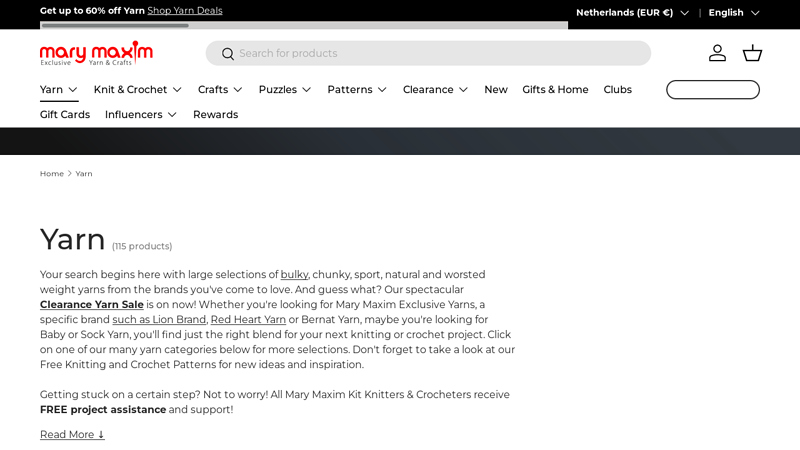Click the Shop Yarn Deals link
The height and width of the screenshot is (450, 800).
tap(185, 11)
